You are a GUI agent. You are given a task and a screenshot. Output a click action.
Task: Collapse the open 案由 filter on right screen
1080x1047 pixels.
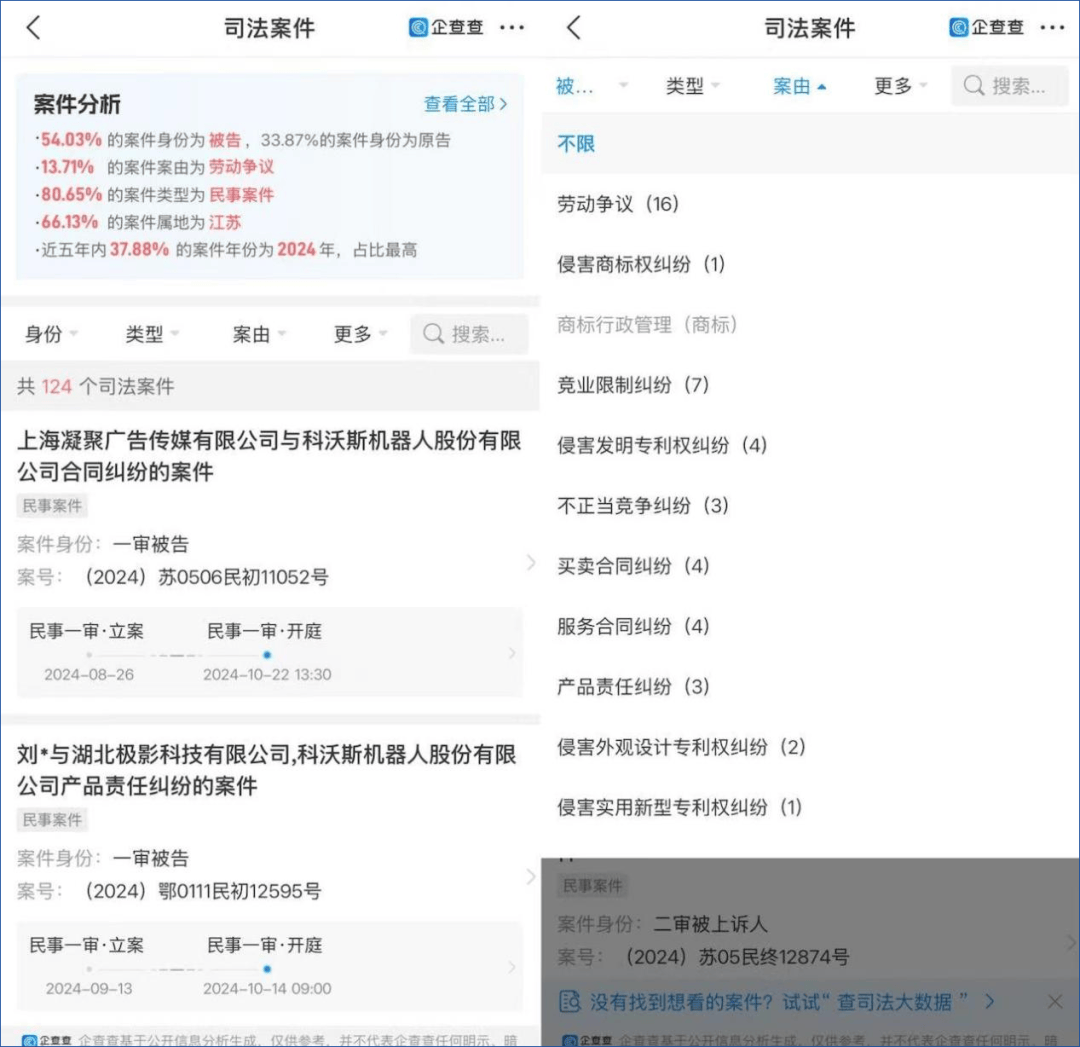[x=799, y=85]
